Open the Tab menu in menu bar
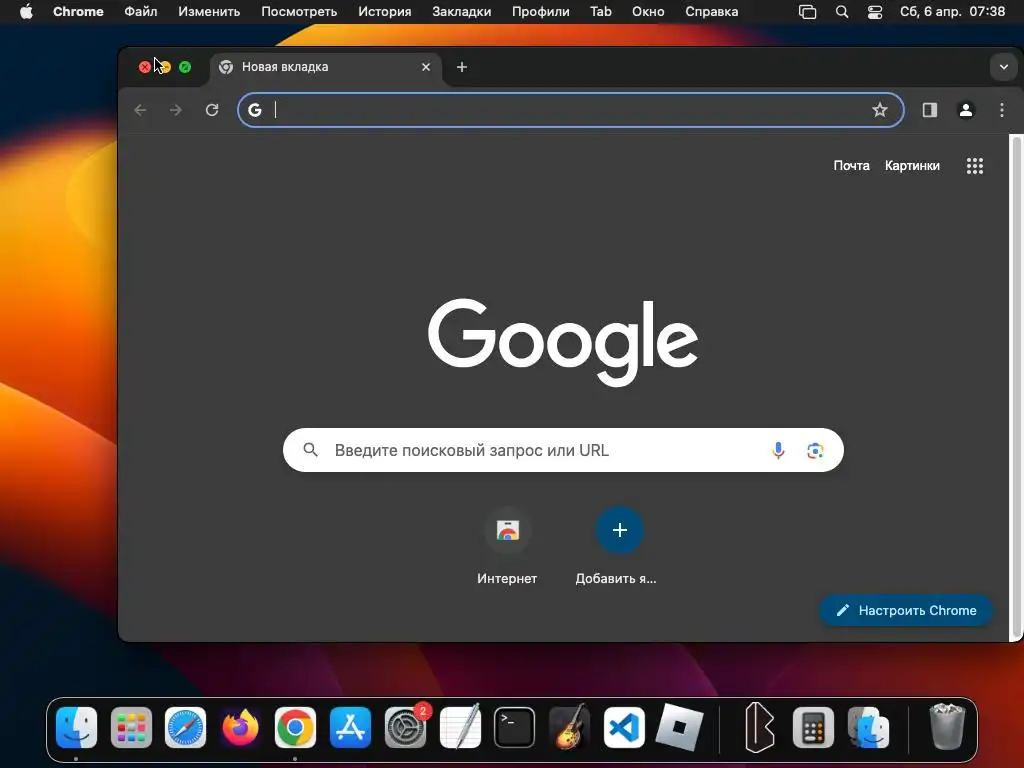1024x768 pixels. [x=601, y=12]
